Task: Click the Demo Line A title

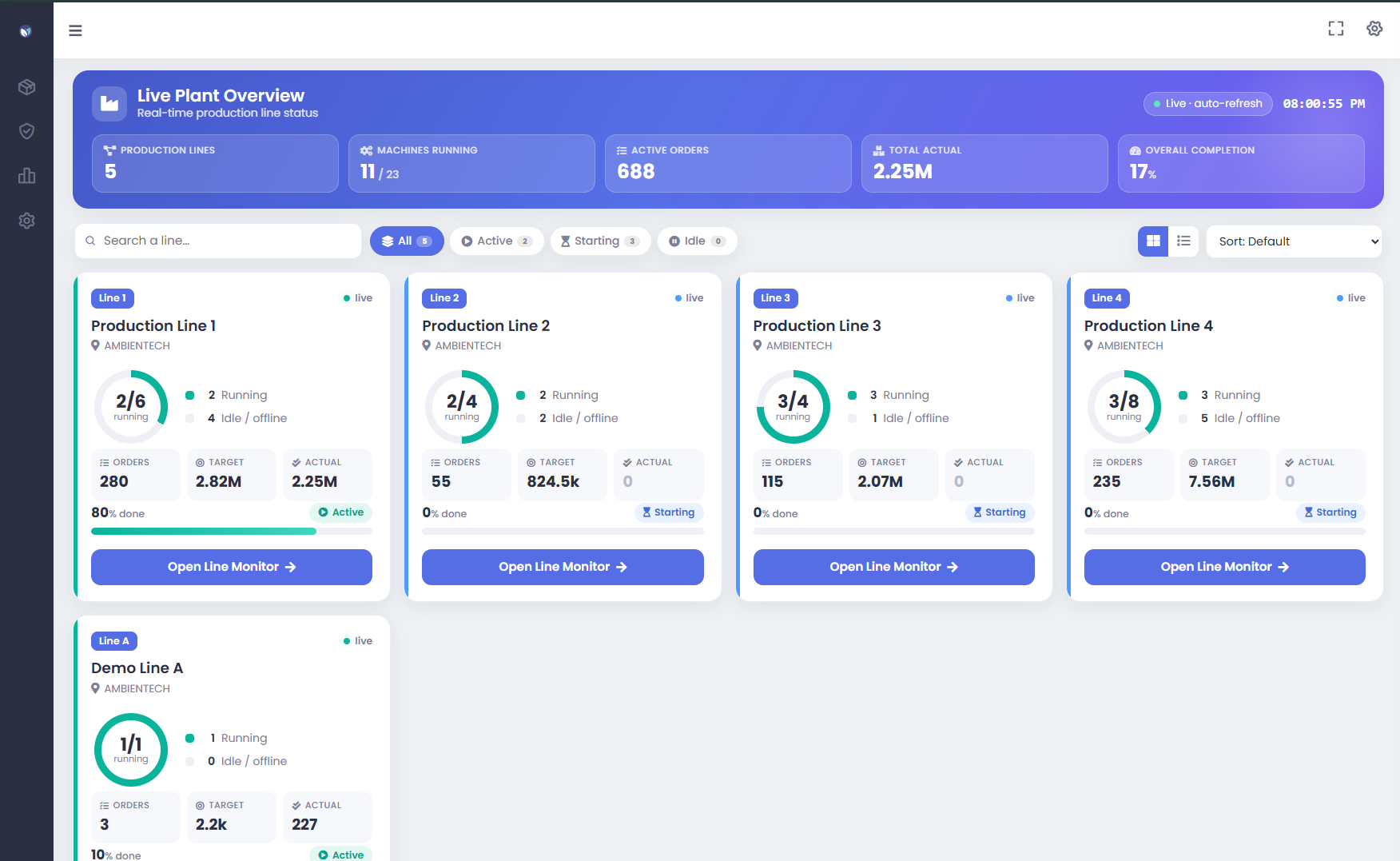Action: (x=137, y=668)
